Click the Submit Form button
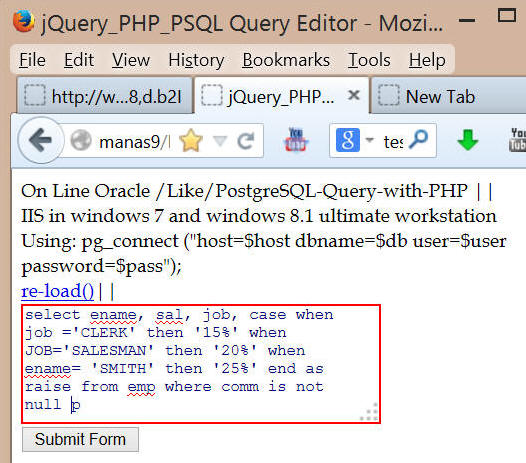The width and height of the screenshot is (526, 463). (80, 440)
